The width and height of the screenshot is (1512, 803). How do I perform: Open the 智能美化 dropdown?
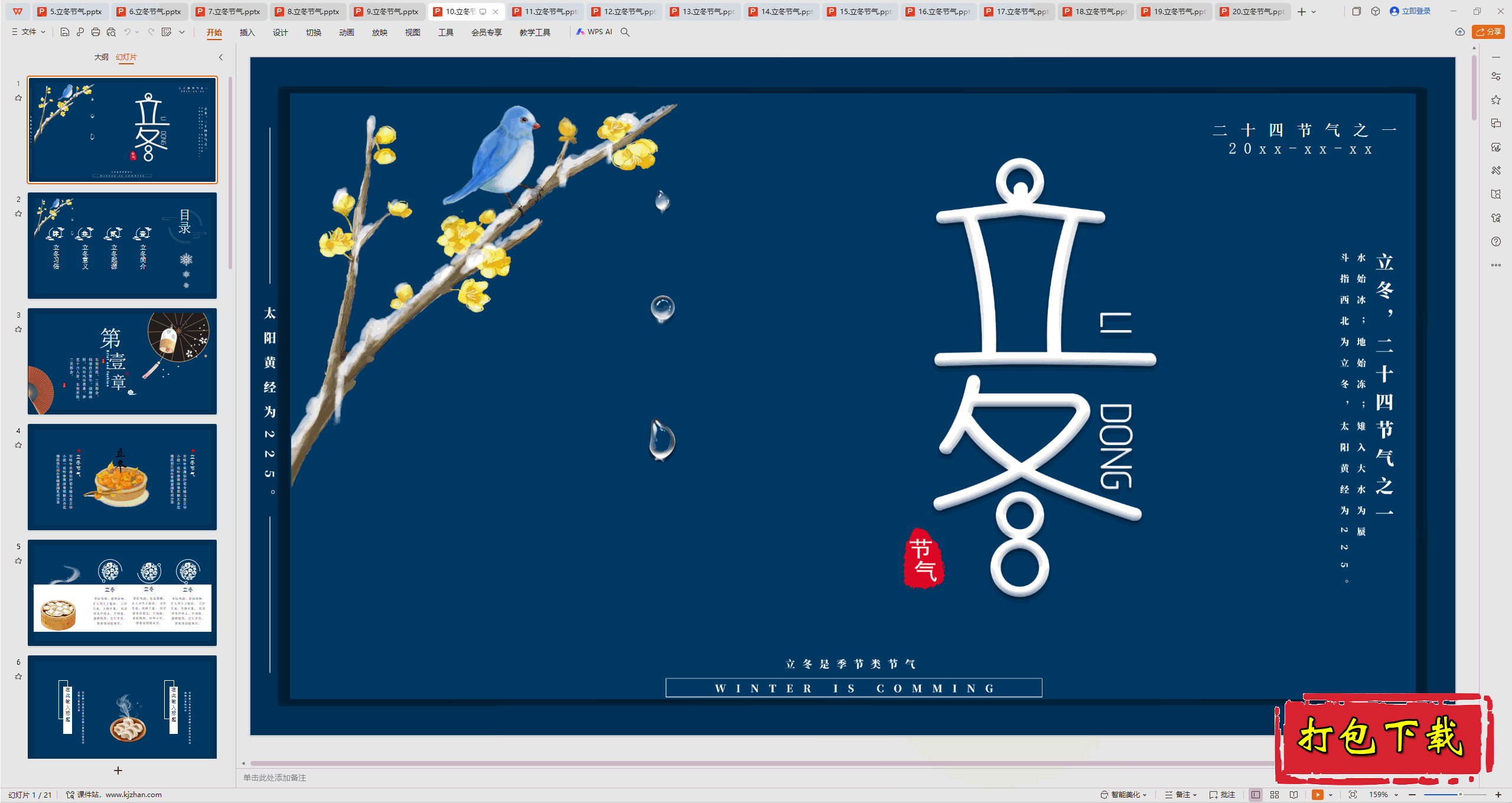pyautogui.click(x=1124, y=795)
